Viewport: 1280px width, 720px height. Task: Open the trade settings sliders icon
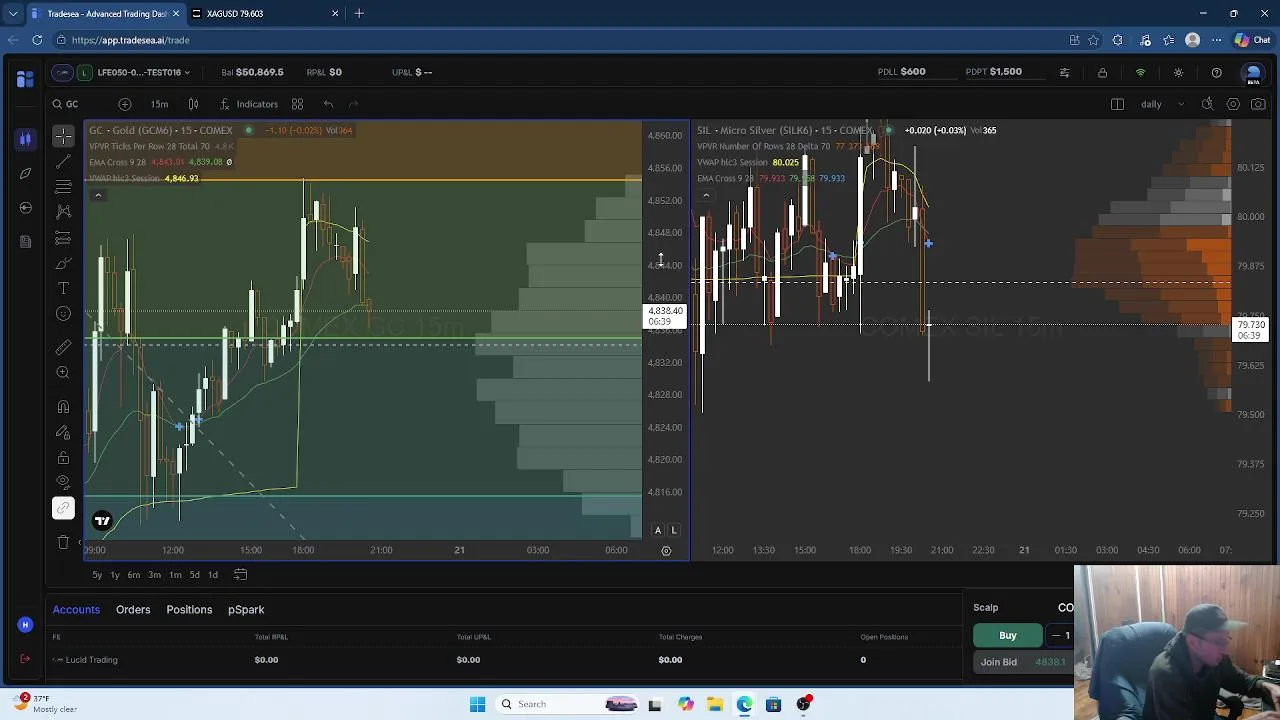tap(1064, 73)
